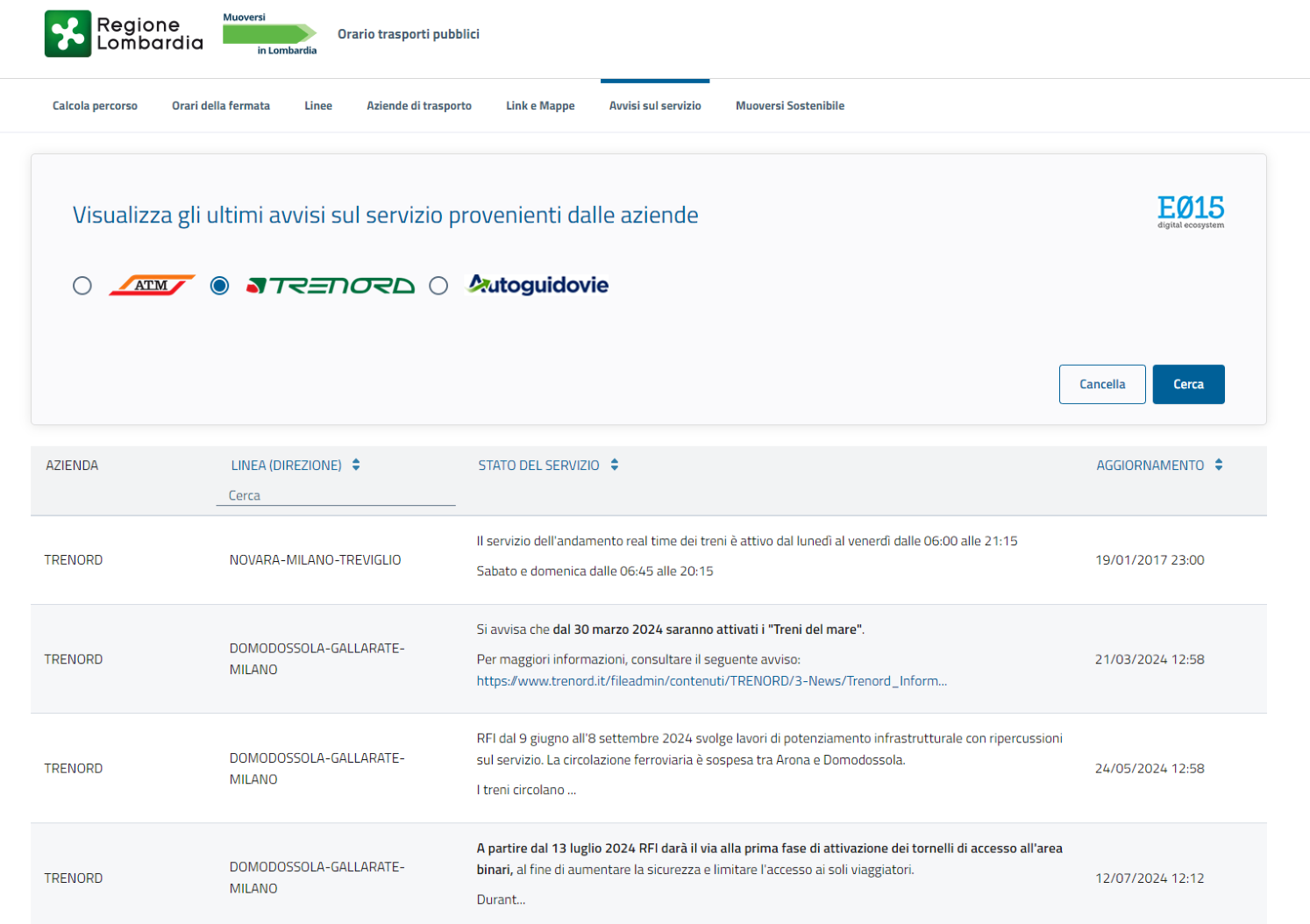1310x924 pixels.
Task: Open the Trenord 'Treni del mare' notice link
Action: 711,681
